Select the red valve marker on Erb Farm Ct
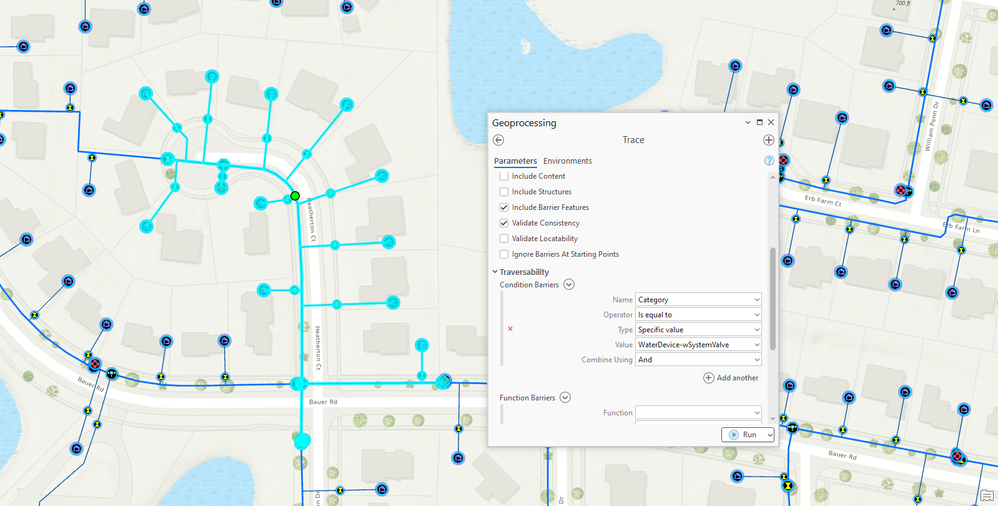This screenshot has width=998, height=506. click(900, 190)
